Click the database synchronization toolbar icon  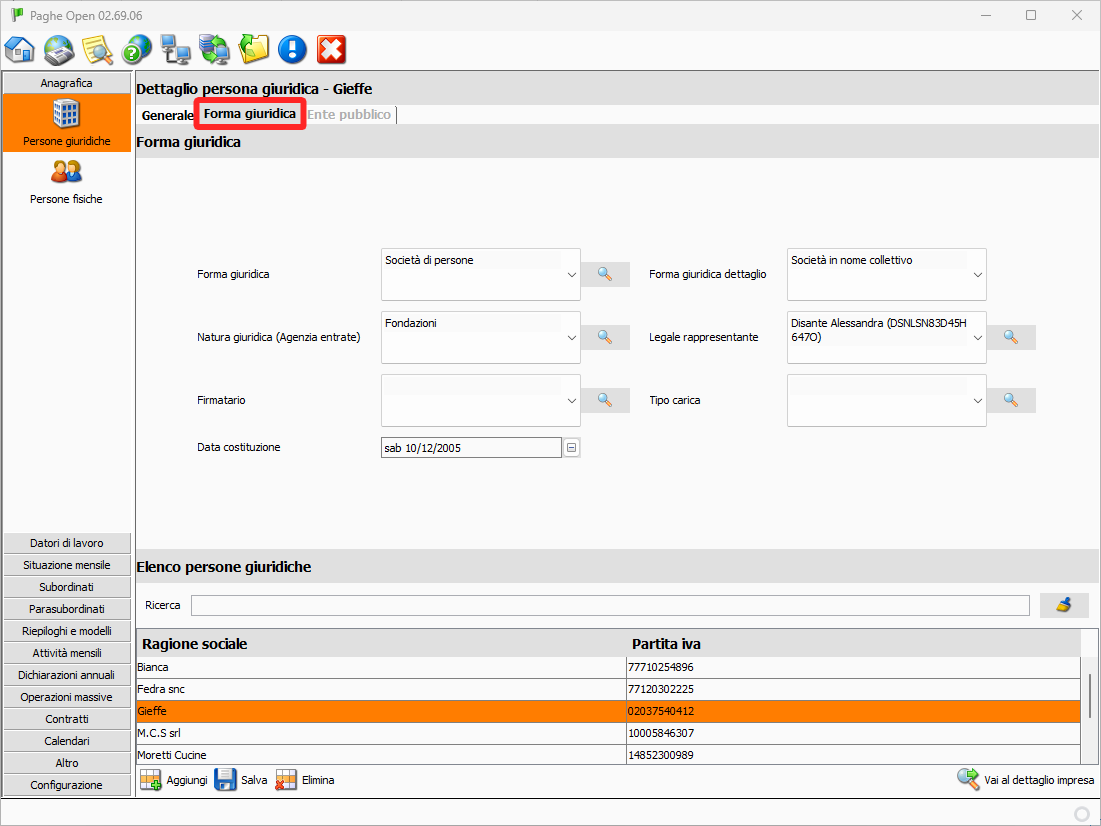[x=215, y=49]
